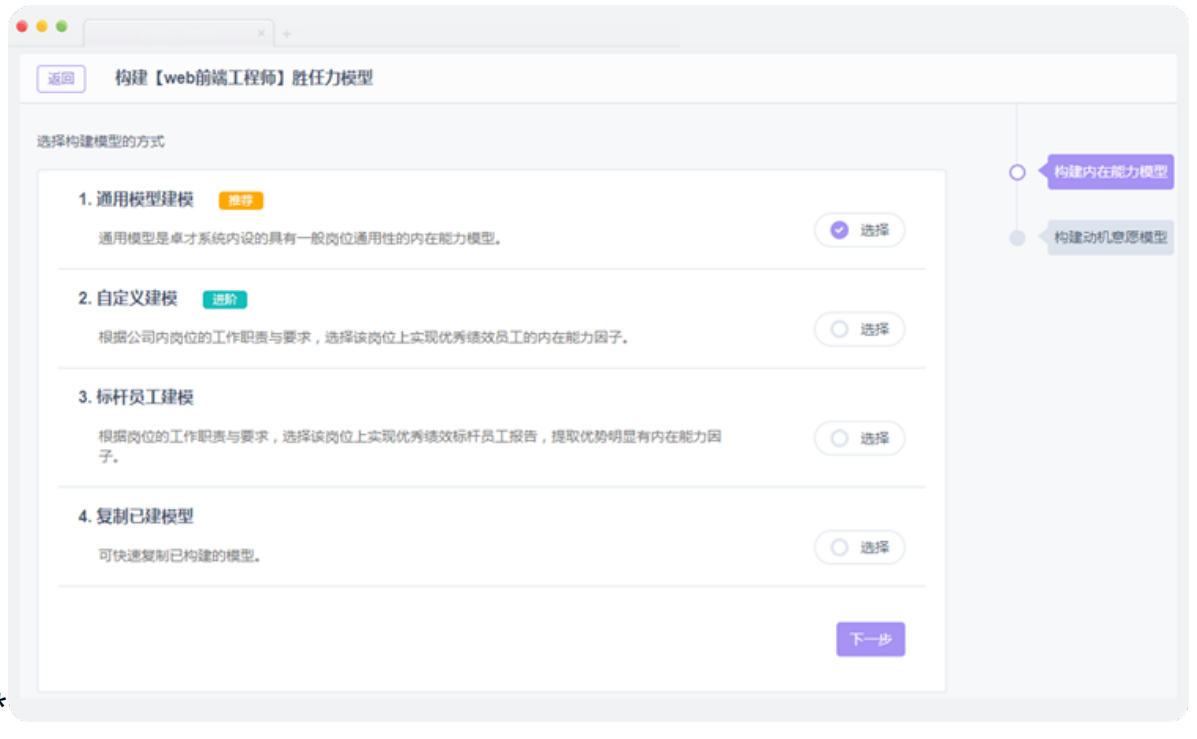Screen dimensions: 1197x739
Task: Select the 通用模型建模 radio option
Action: pos(859,230)
